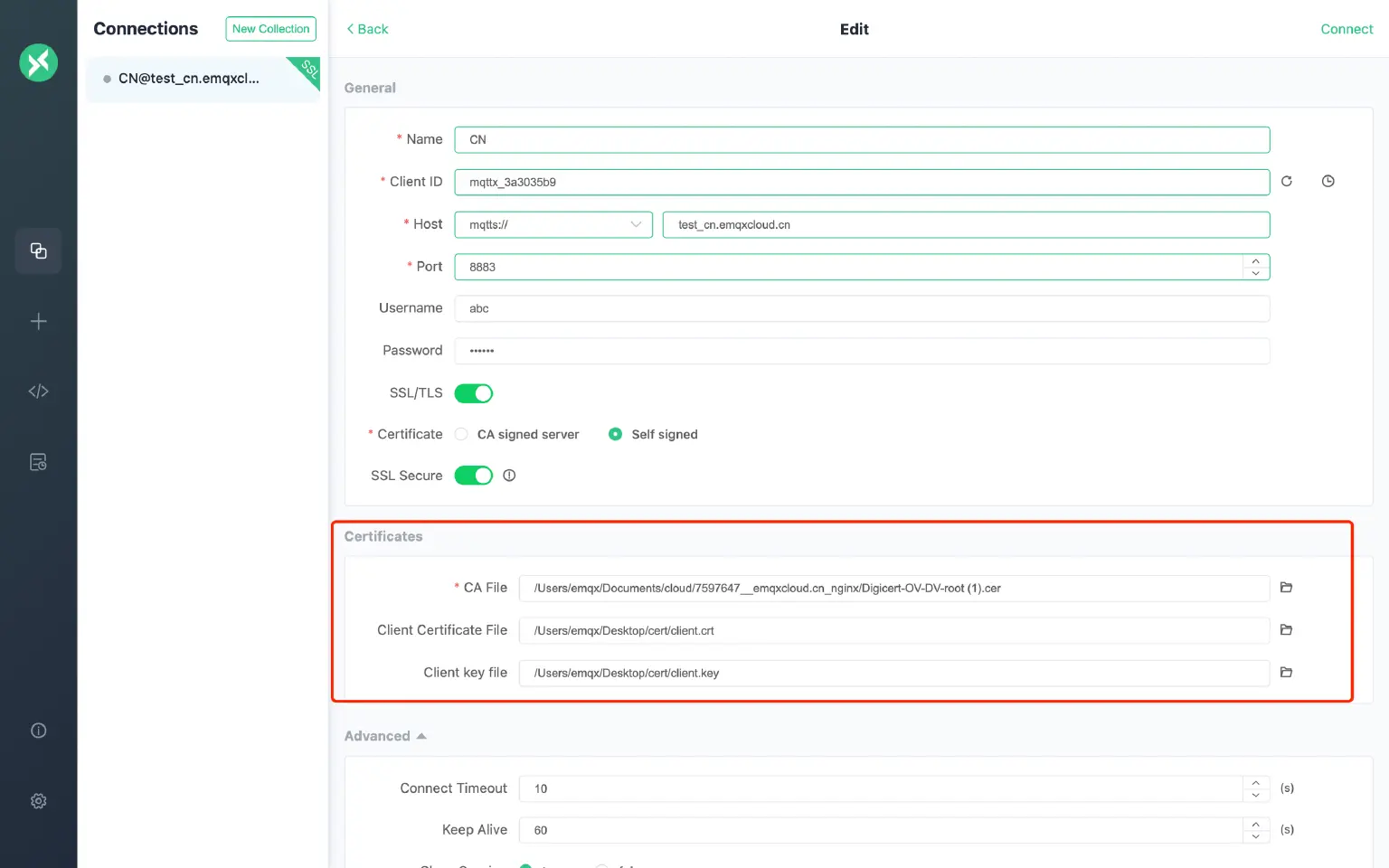Turn off the SSL/TLS switch
This screenshot has width=1389, height=868.
coord(473,393)
